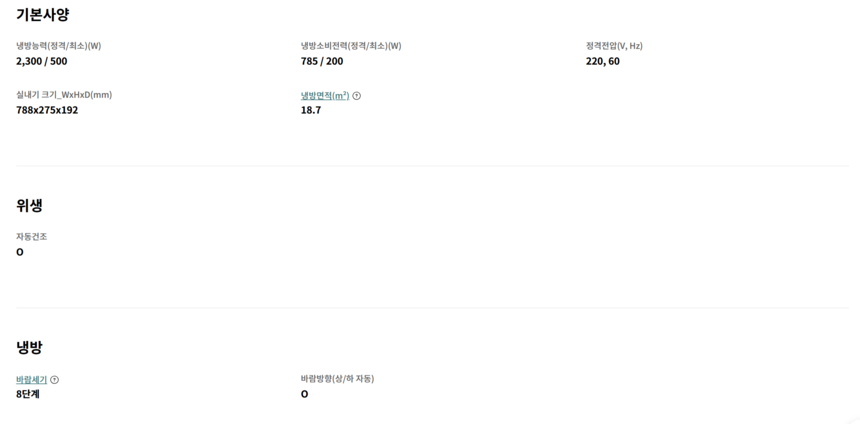The image size is (860, 424).
Task: Click the 788x275x192 dimension value
Action: point(47,110)
